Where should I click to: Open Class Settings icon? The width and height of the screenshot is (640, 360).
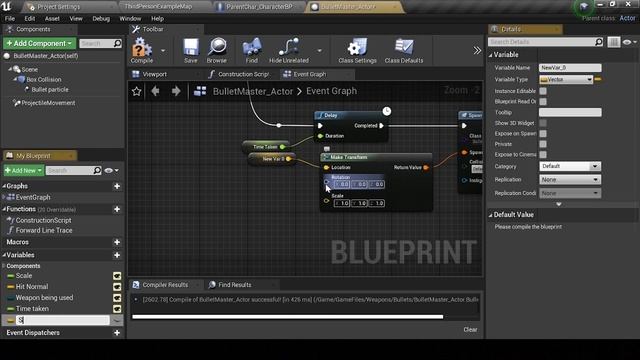tap(358, 50)
